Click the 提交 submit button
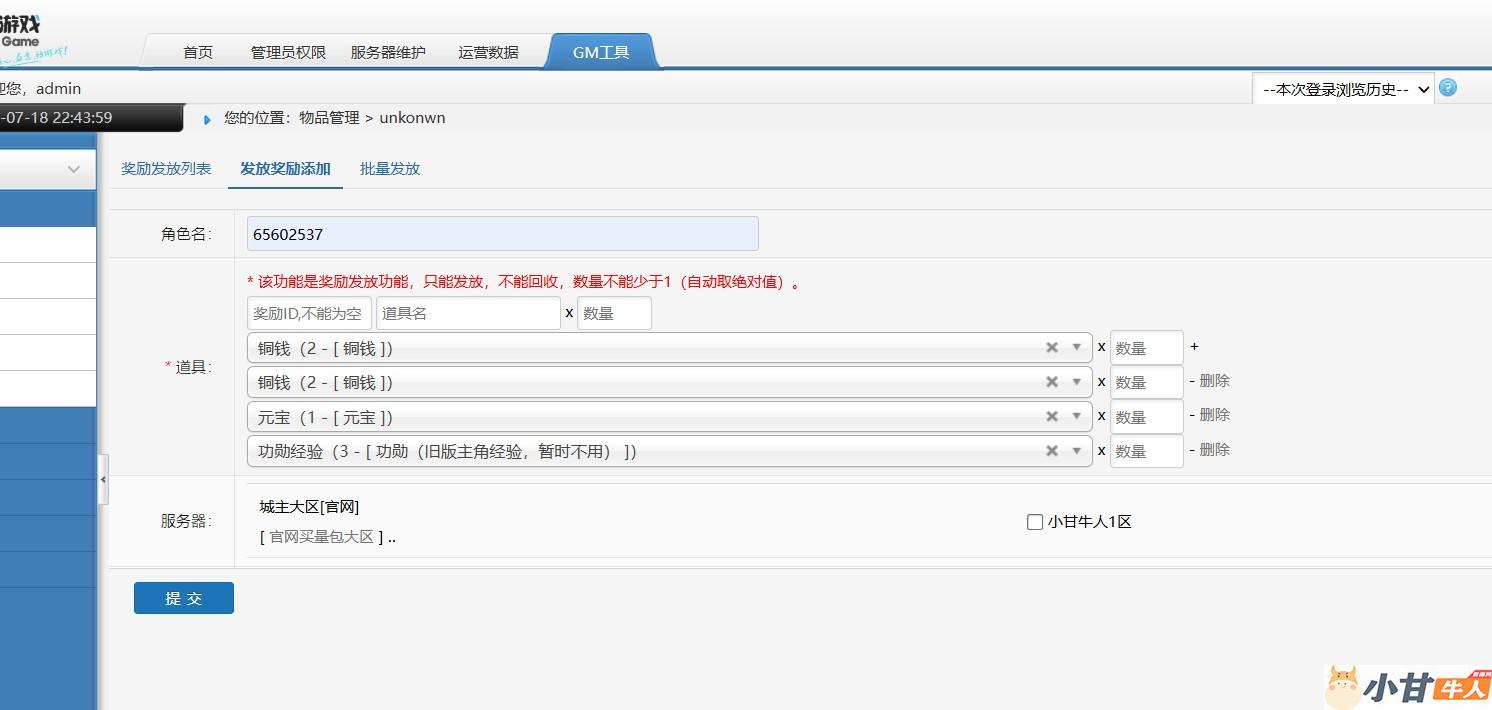This screenshot has height=710, width=1492. point(184,598)
